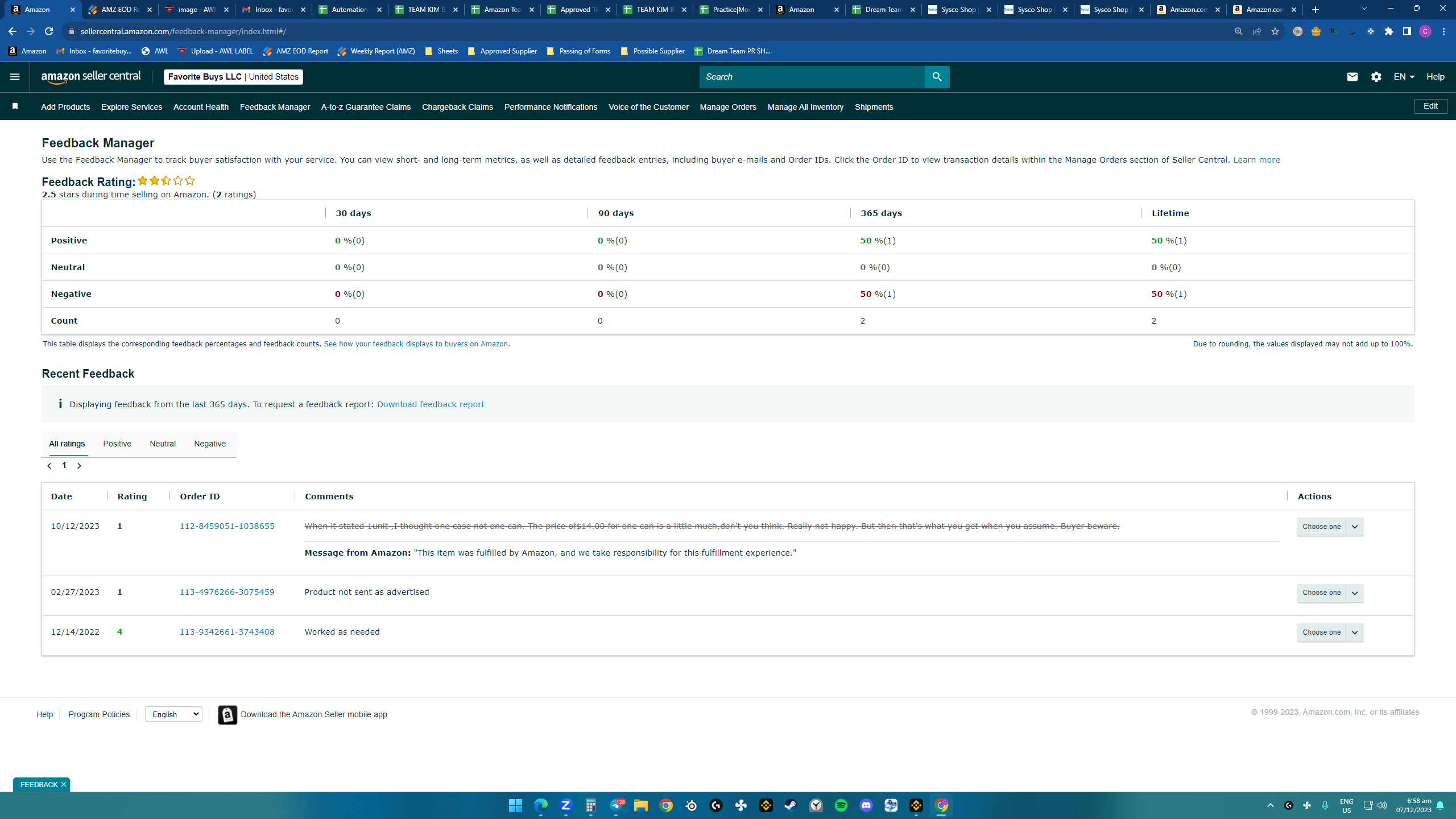Go back with the browser back arrow
Image resolution: width=1456 pixels, height=819 pixels.
point(13,31)
